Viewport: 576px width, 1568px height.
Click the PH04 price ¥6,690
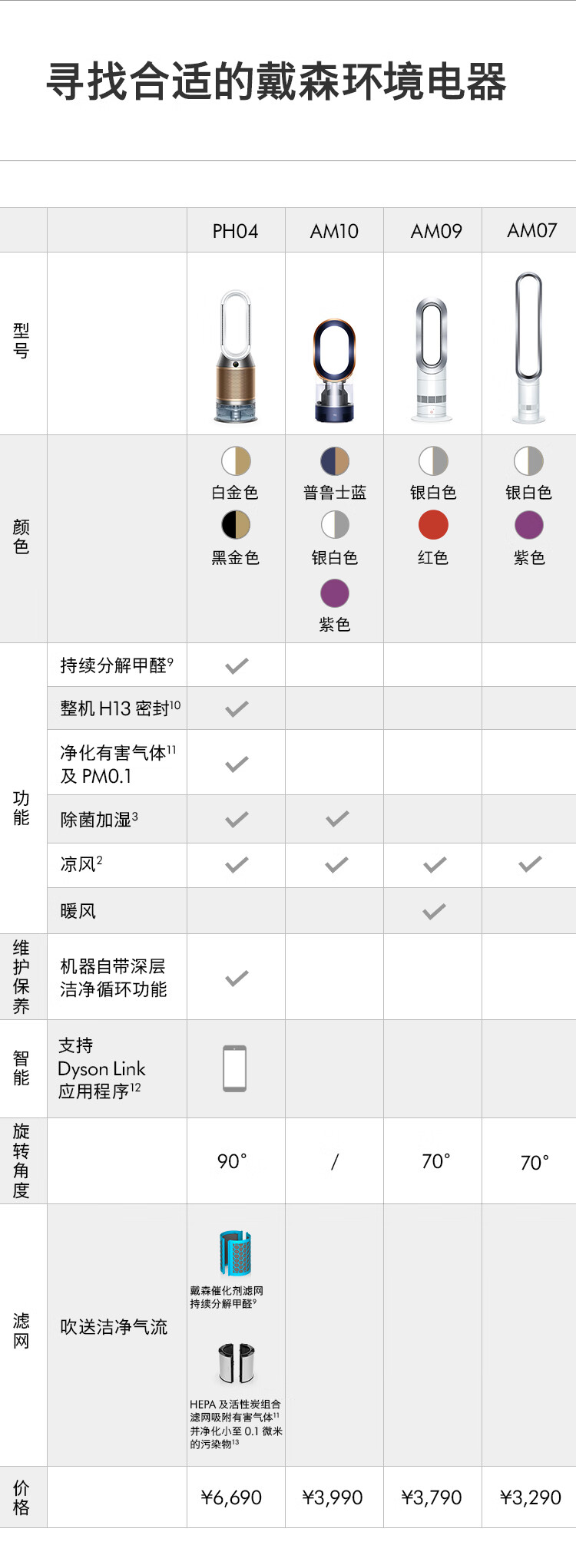tap(231, 1497)
